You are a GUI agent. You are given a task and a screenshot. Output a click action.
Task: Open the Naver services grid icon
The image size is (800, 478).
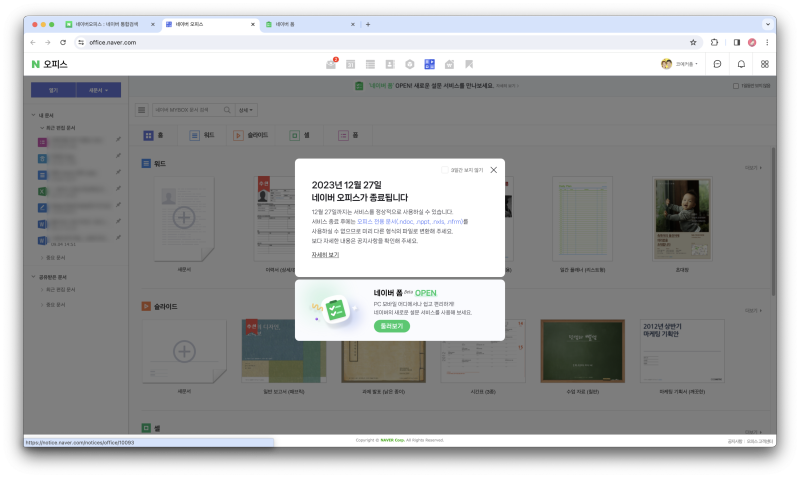pyautogui.click(x=765, y=64)
